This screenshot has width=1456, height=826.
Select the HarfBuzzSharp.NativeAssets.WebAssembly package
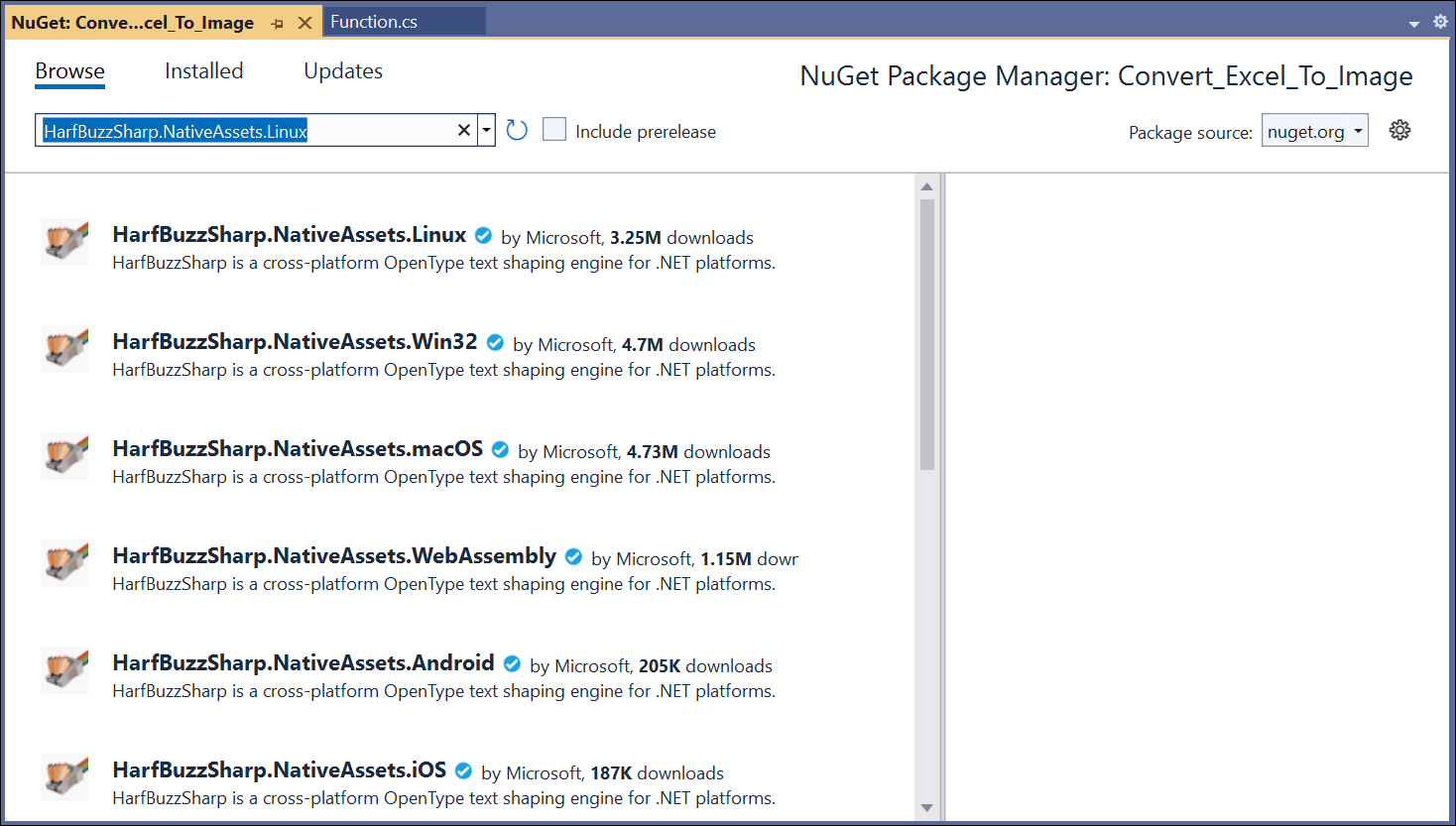[334, 556]
